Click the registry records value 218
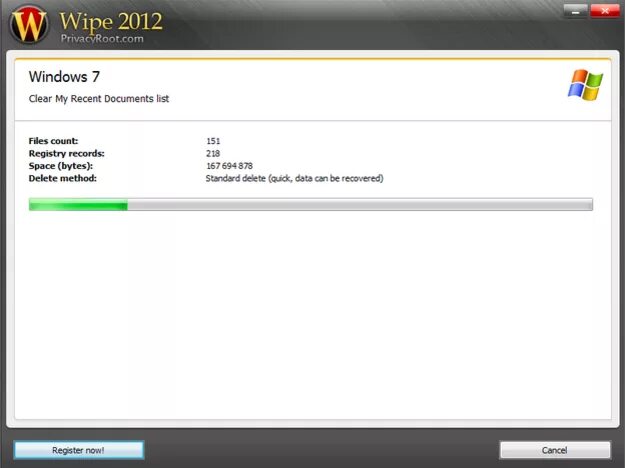Image resolution: width=625 pixels, height=468 pixels. [x=213, y=153]
